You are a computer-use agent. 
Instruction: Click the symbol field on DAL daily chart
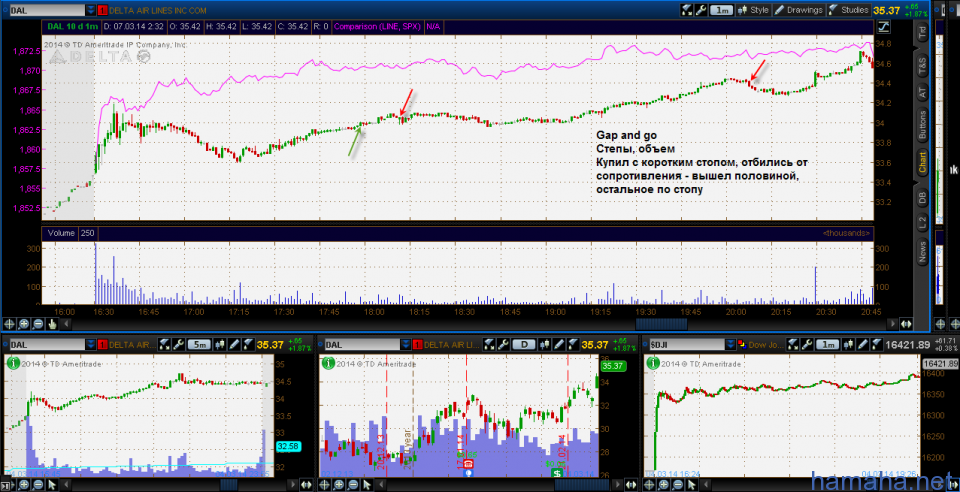(362, 345)
